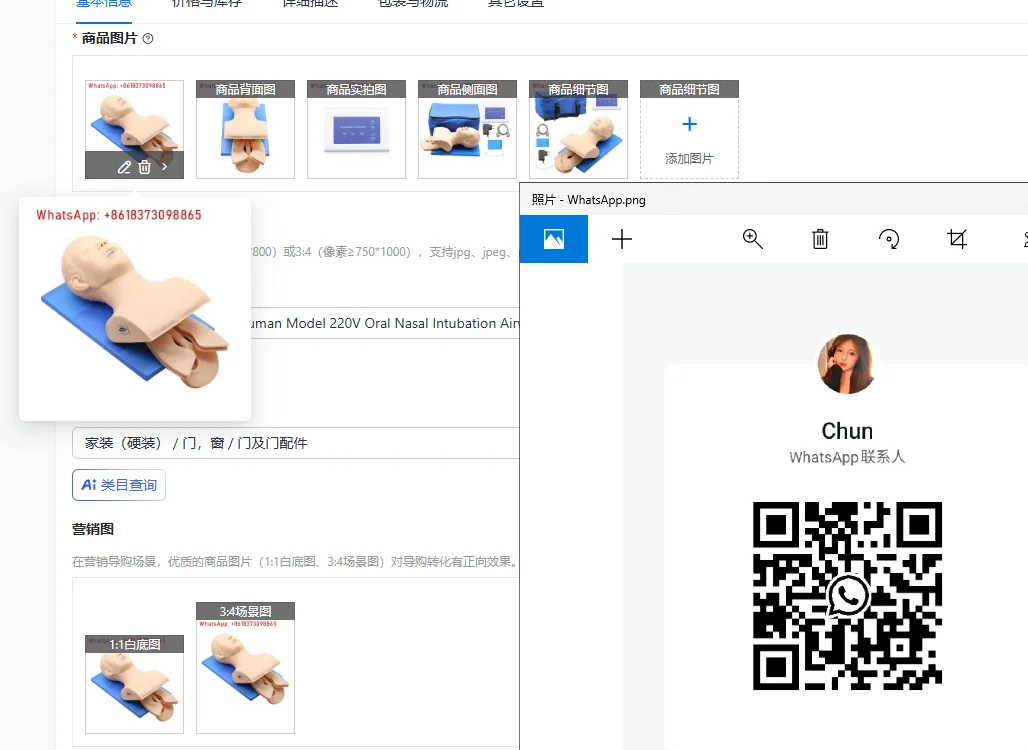The image size is (1028, 750).
Task: Click plus icon to add detail image
Action: pos(689,124)
